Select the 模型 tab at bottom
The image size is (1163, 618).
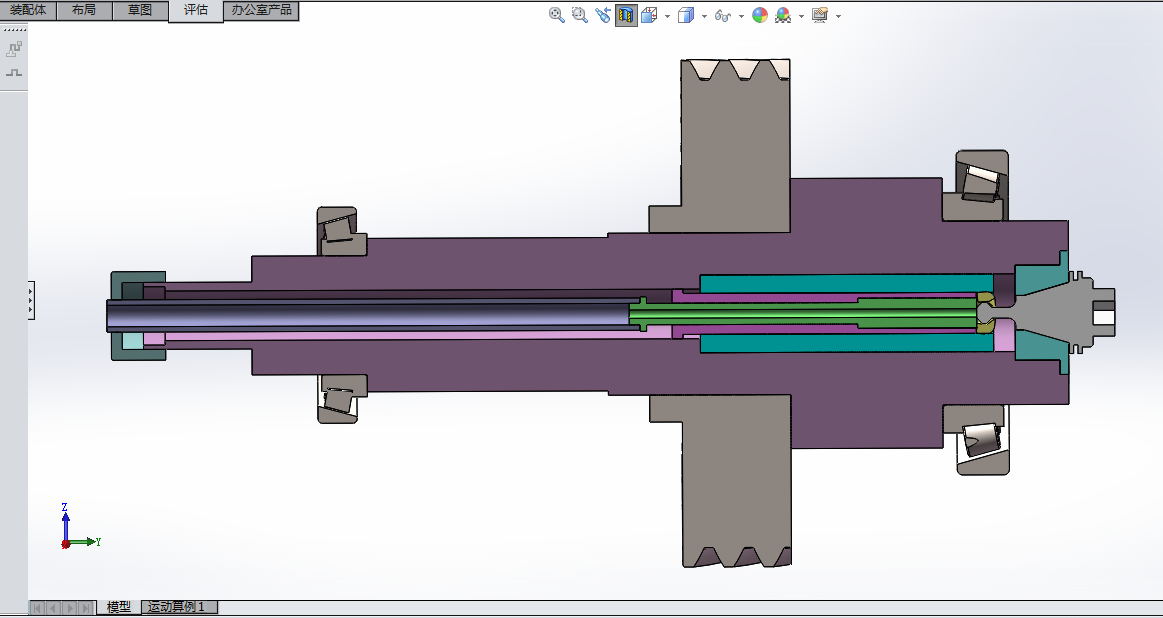[x=119, y=607]
